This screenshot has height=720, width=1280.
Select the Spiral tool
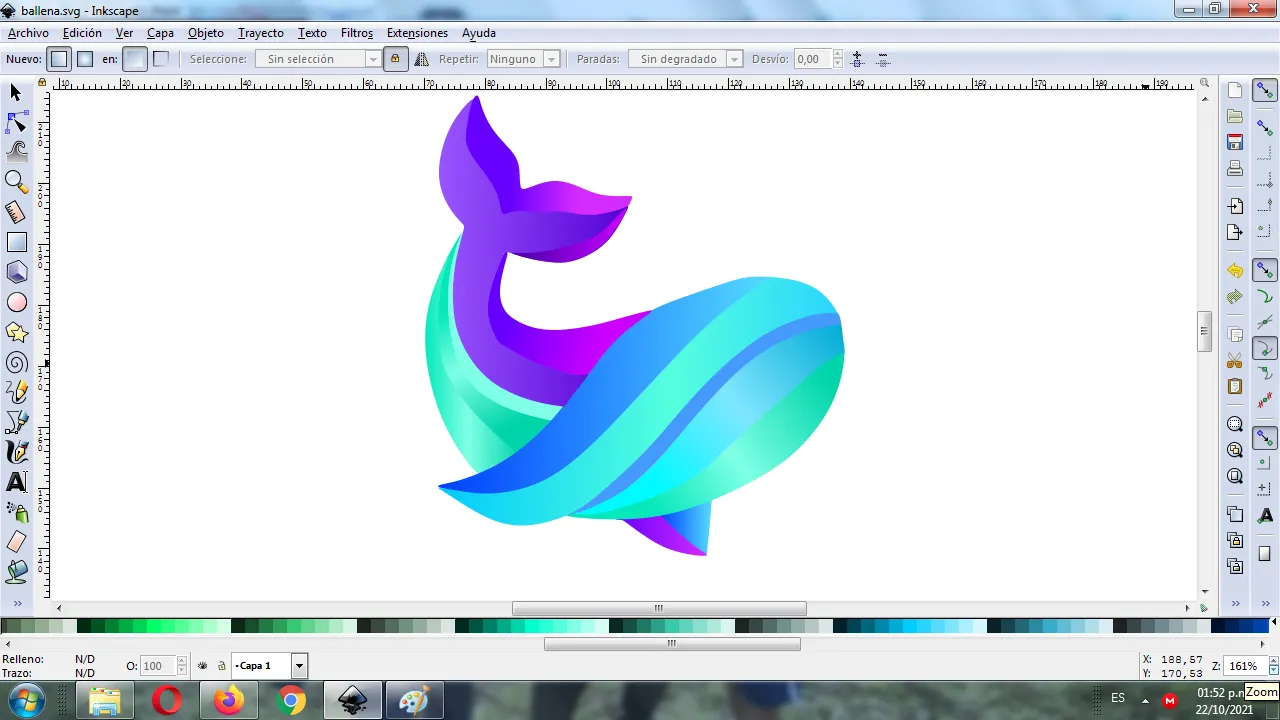click(16, 362)
